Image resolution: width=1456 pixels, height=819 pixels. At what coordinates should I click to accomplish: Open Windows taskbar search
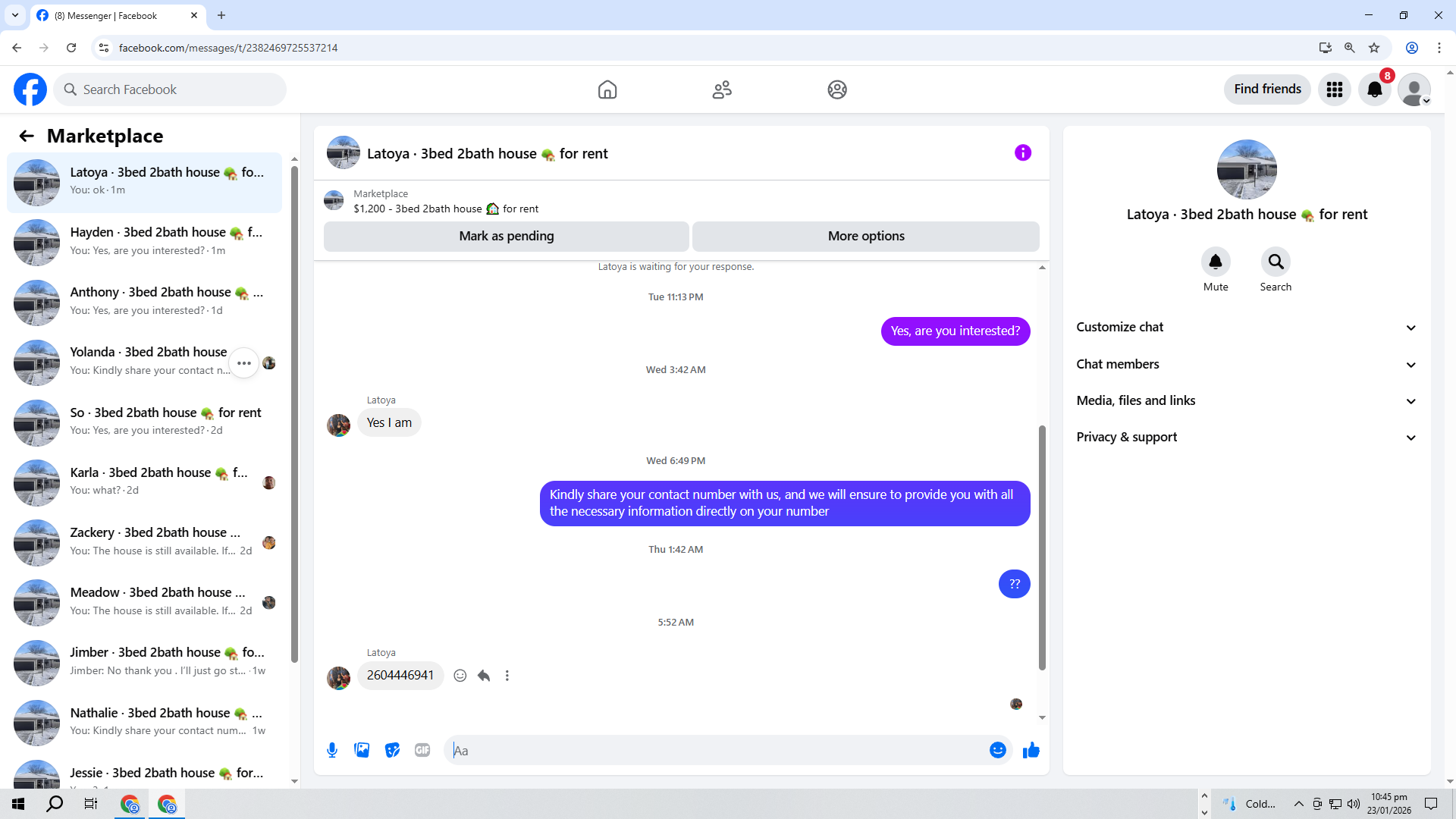(x=55, y=804)
